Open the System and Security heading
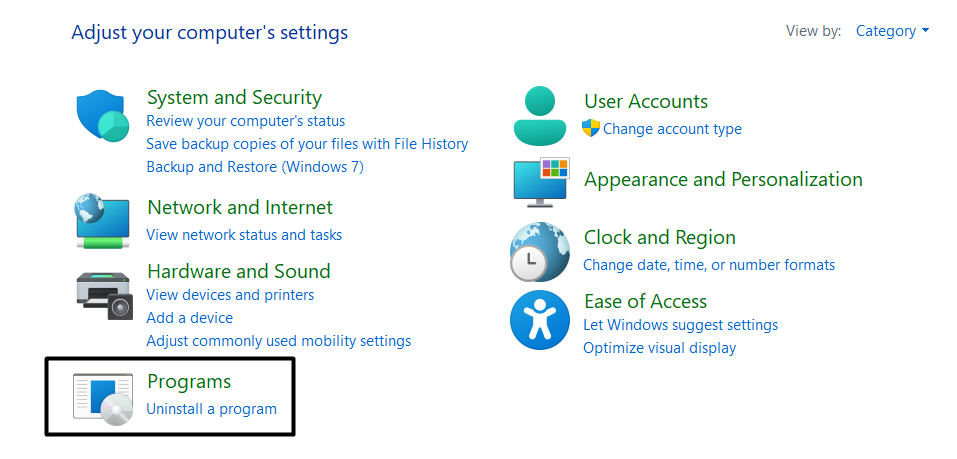Viewport: 957px width, 459px height. pyautogui.click(x=234, y=98)
